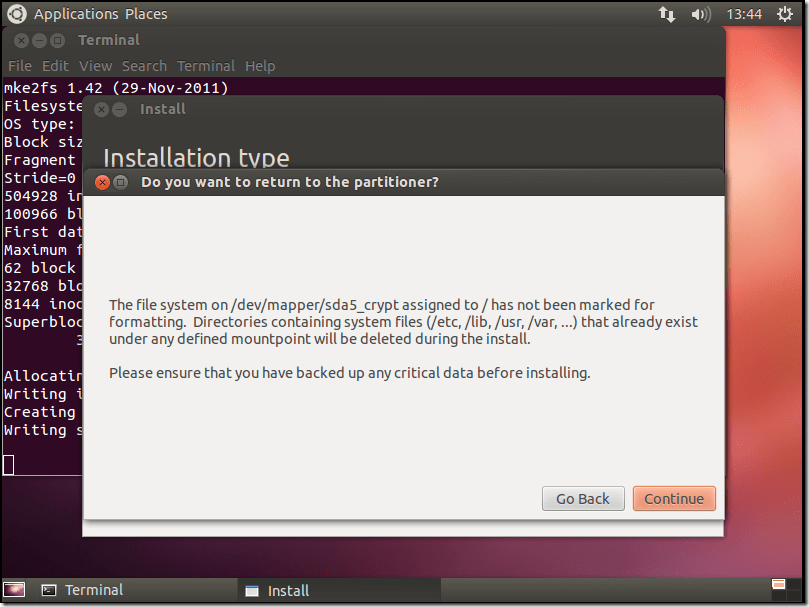Open the Places menu
809x607 pixels.
tap(146, 14)
